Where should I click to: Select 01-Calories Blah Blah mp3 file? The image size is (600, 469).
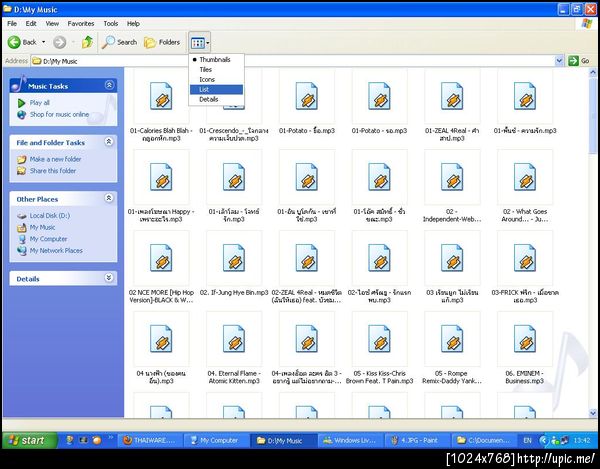[x=161, y=96]
